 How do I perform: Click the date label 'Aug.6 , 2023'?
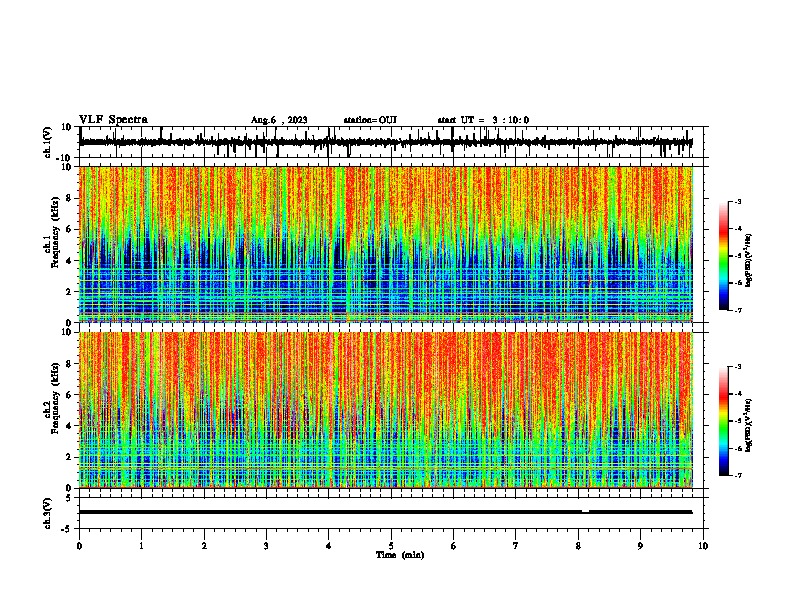click(279, 120)
